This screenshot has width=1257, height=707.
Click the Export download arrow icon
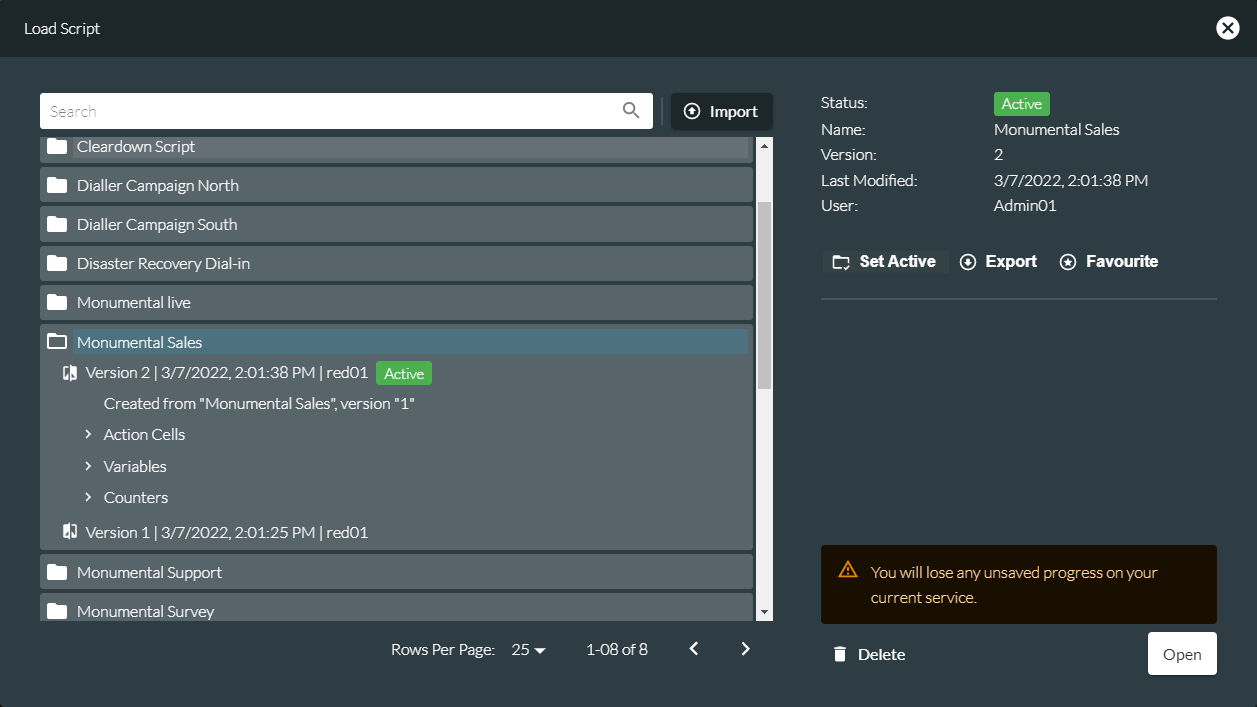(968, 262)
